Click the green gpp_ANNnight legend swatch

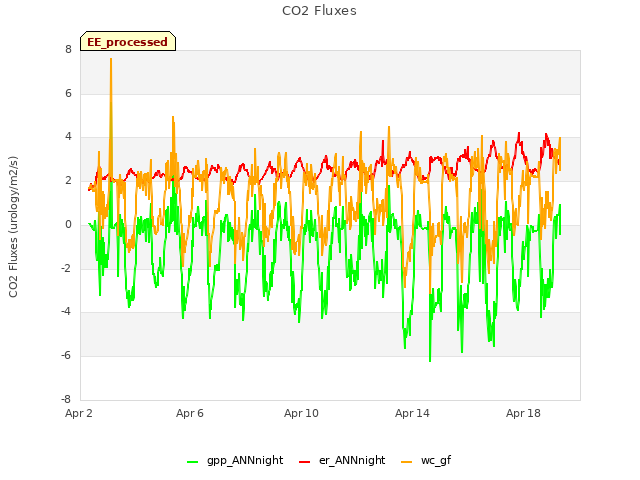(192, 462)
